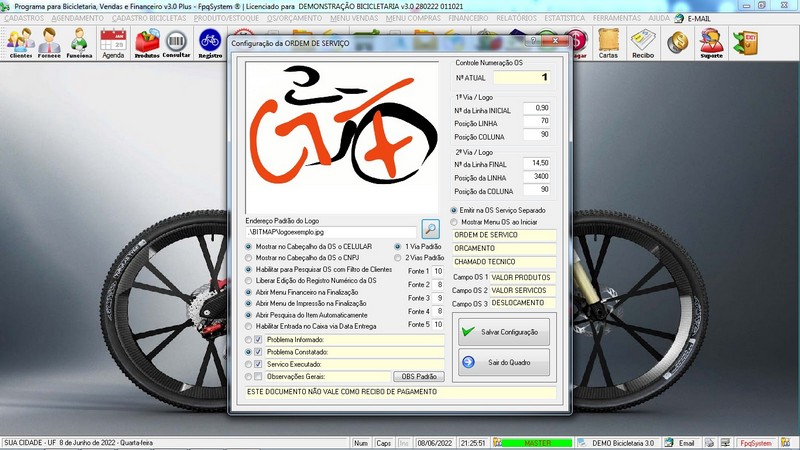
Task: Check the Observações Gerais checkbox
Action: (258, 377)
